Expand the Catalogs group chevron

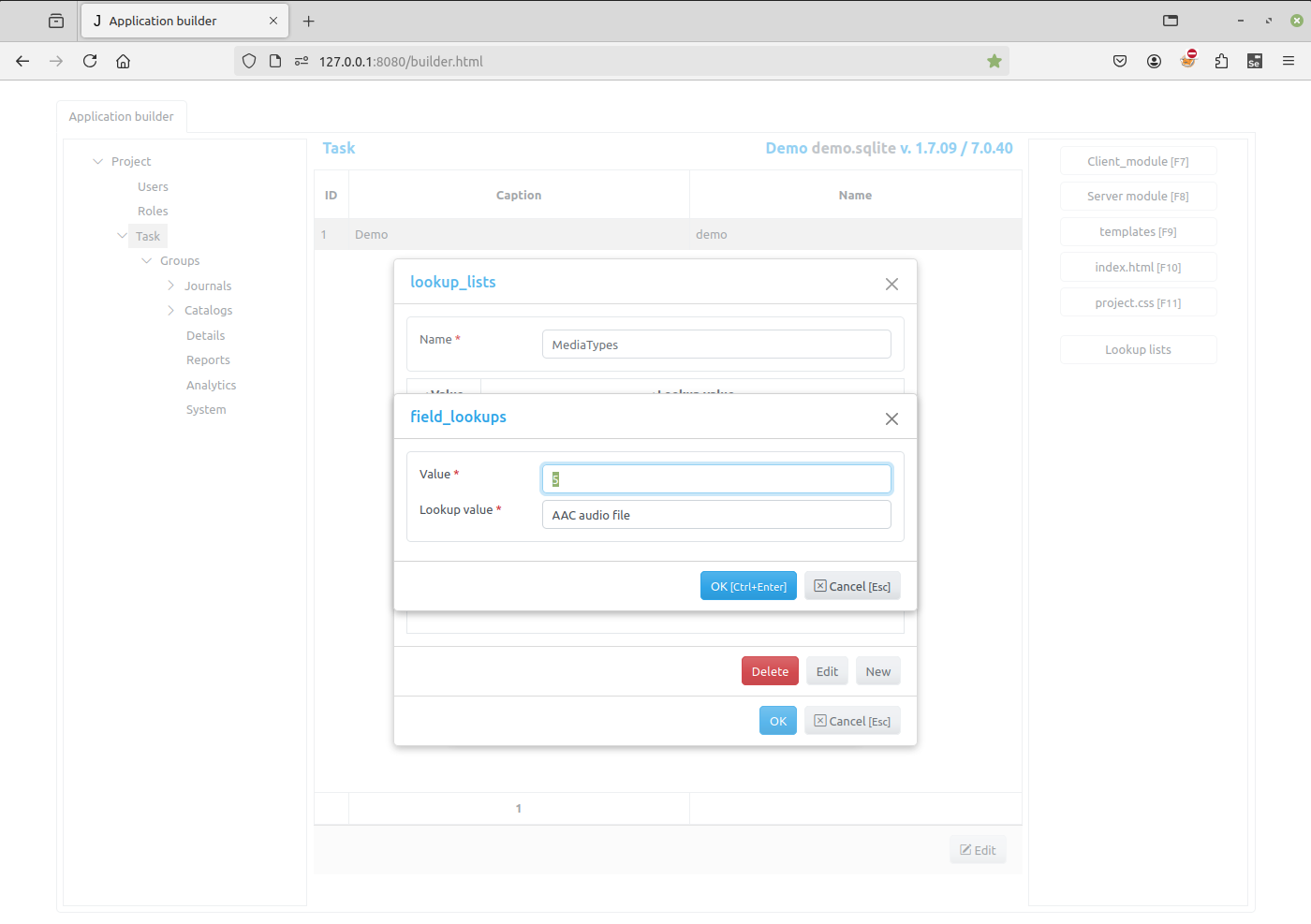(x=170, y=310)
